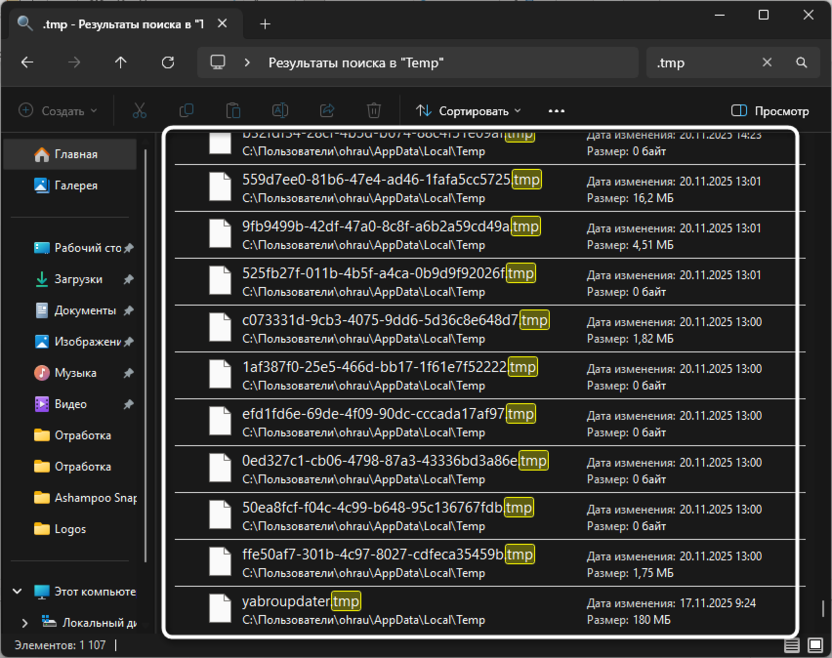This screenshot has height=658, width=832.
Task: Open Галерея in the navigation pane
Action: (x=76, y=186)
